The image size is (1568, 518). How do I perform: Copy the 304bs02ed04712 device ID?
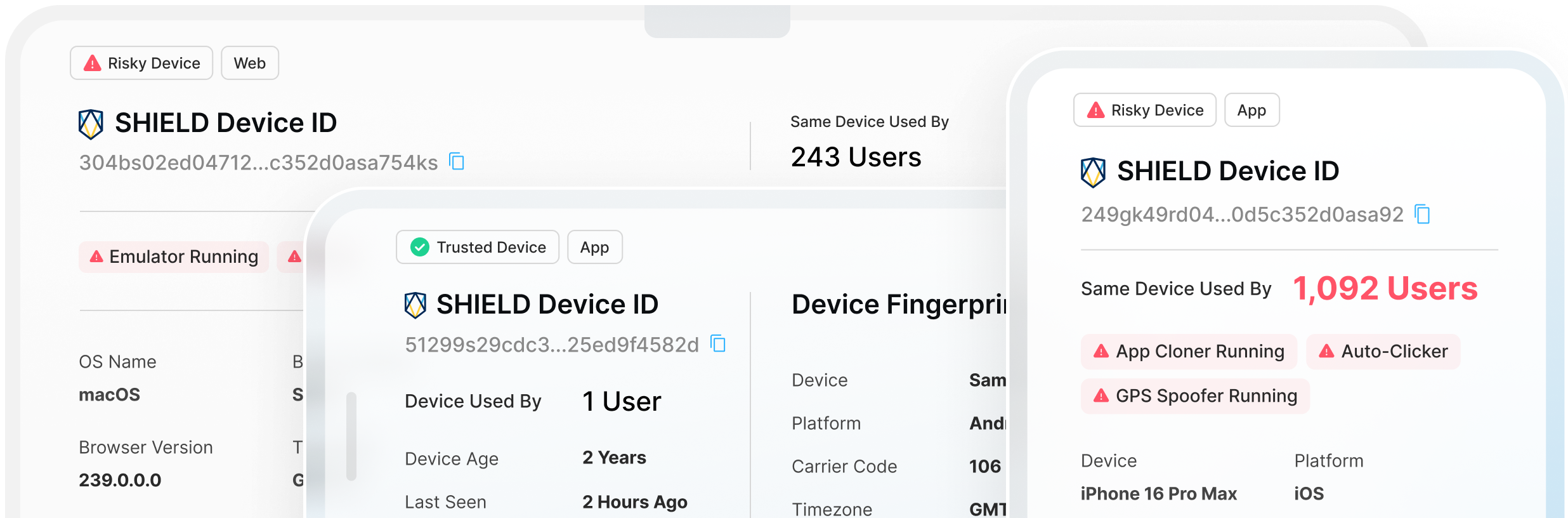(457, 162)
